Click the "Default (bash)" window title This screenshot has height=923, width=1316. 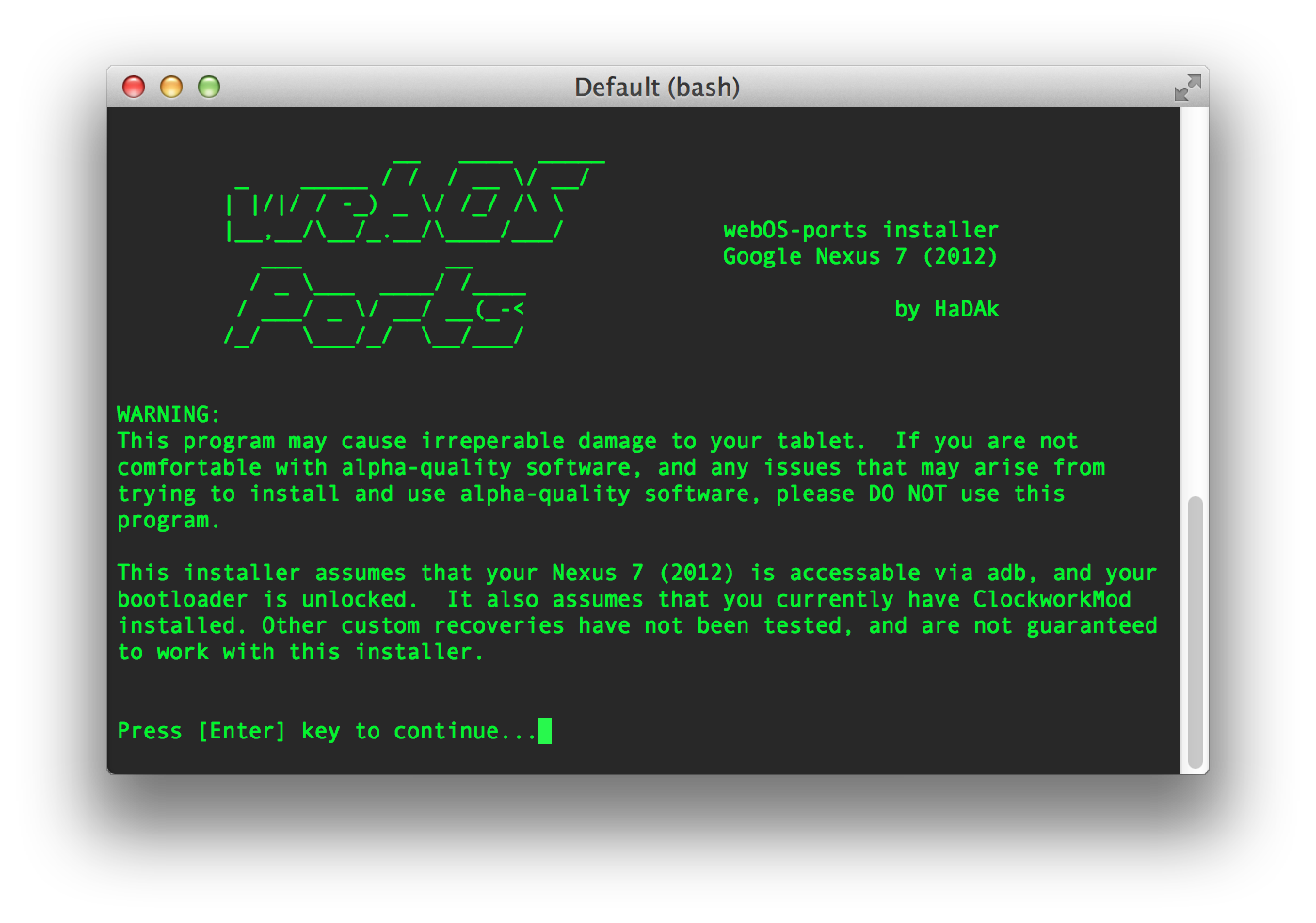[657, 88]
